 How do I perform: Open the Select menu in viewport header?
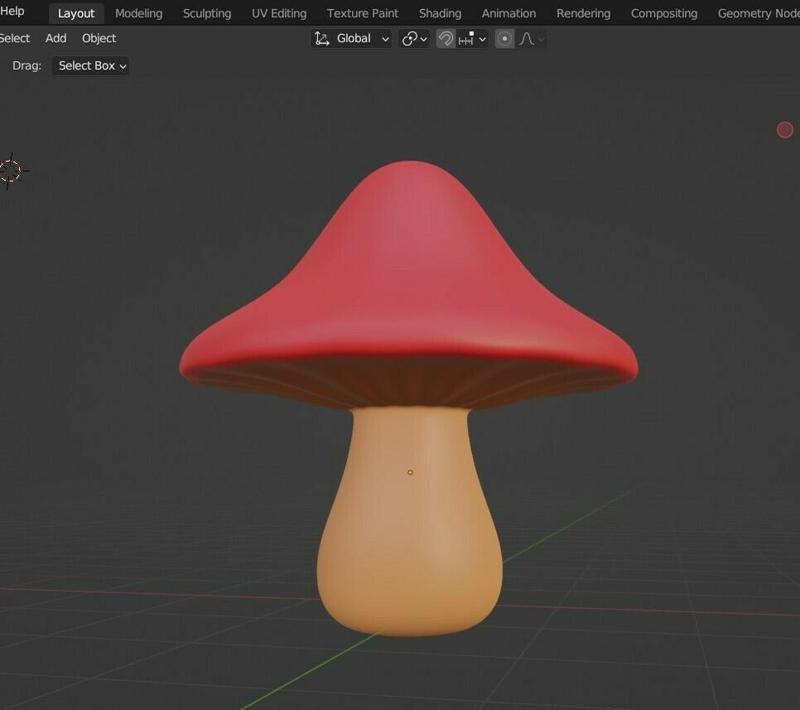[15, 38]
